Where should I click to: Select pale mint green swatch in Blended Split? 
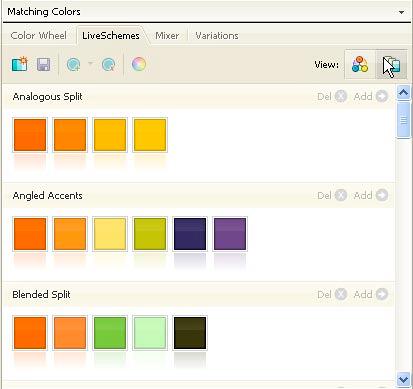pos(150,333)
